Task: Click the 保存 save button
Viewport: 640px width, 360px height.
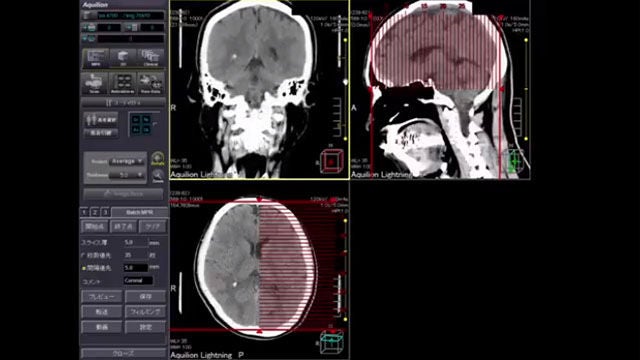Action: (146, 297)
